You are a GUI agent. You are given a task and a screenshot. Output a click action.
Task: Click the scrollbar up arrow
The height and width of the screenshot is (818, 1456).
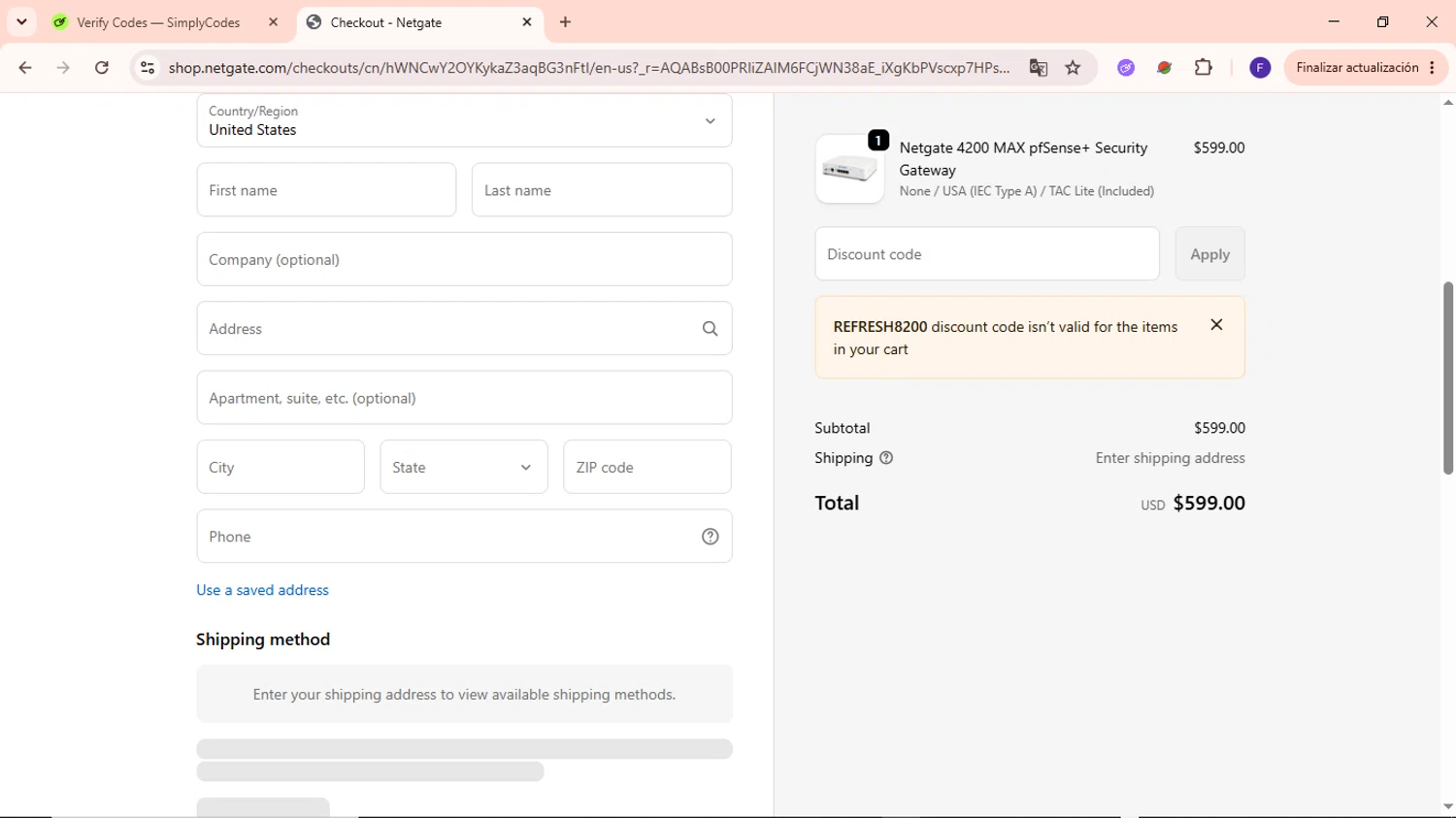(1448, 102)
